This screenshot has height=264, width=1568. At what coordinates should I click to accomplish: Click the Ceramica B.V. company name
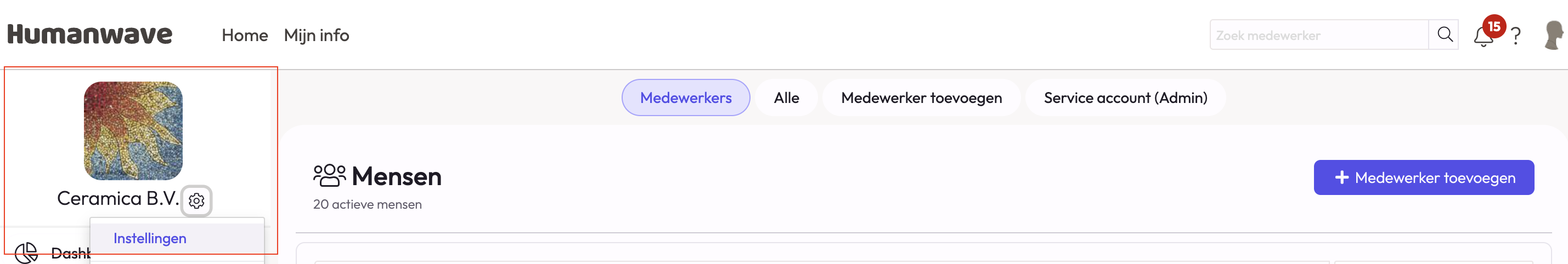click(x=117, y=198)
